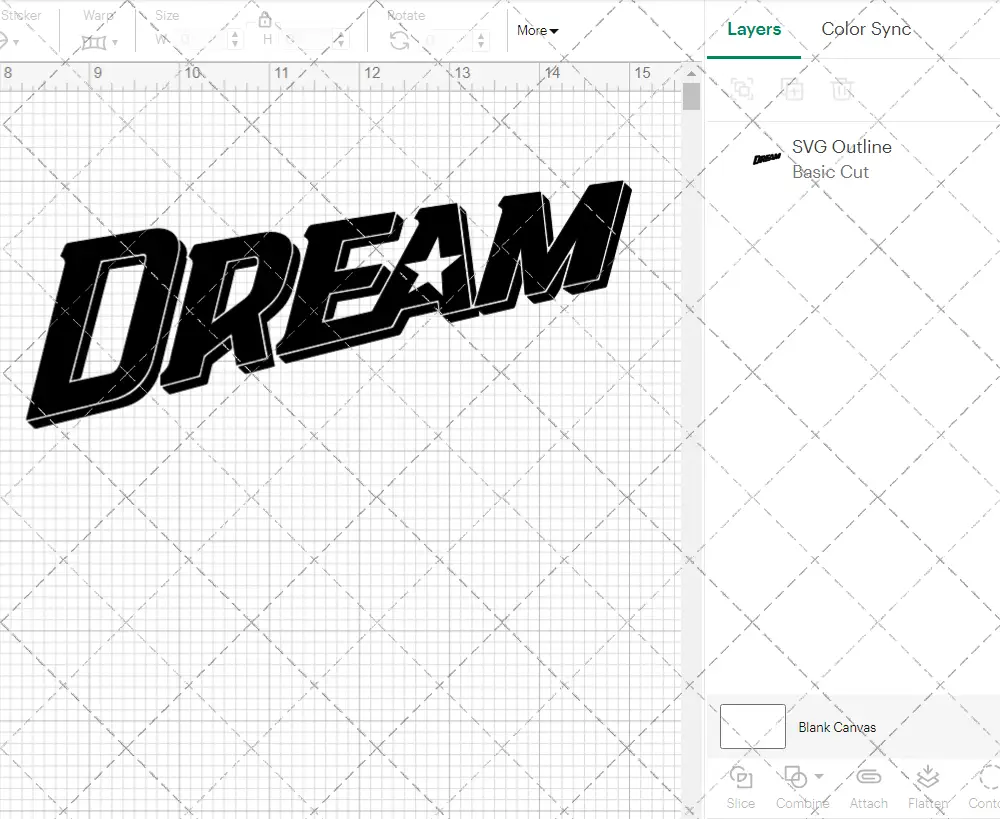Click the Blank Canvas color swatch
This screenshot has height=819, width=1000.
click(x=751, y=727)
